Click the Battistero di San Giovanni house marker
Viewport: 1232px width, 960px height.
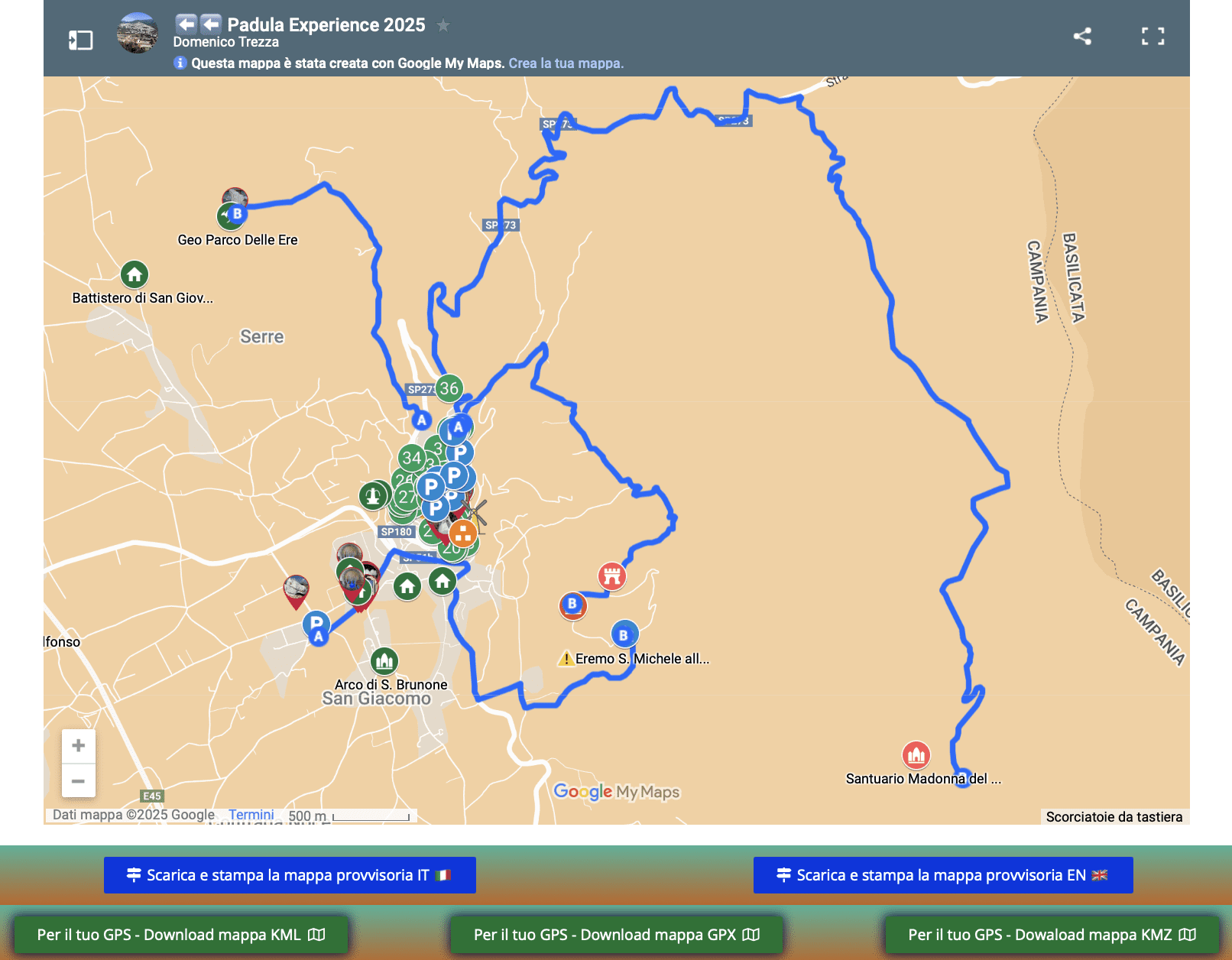135,274
